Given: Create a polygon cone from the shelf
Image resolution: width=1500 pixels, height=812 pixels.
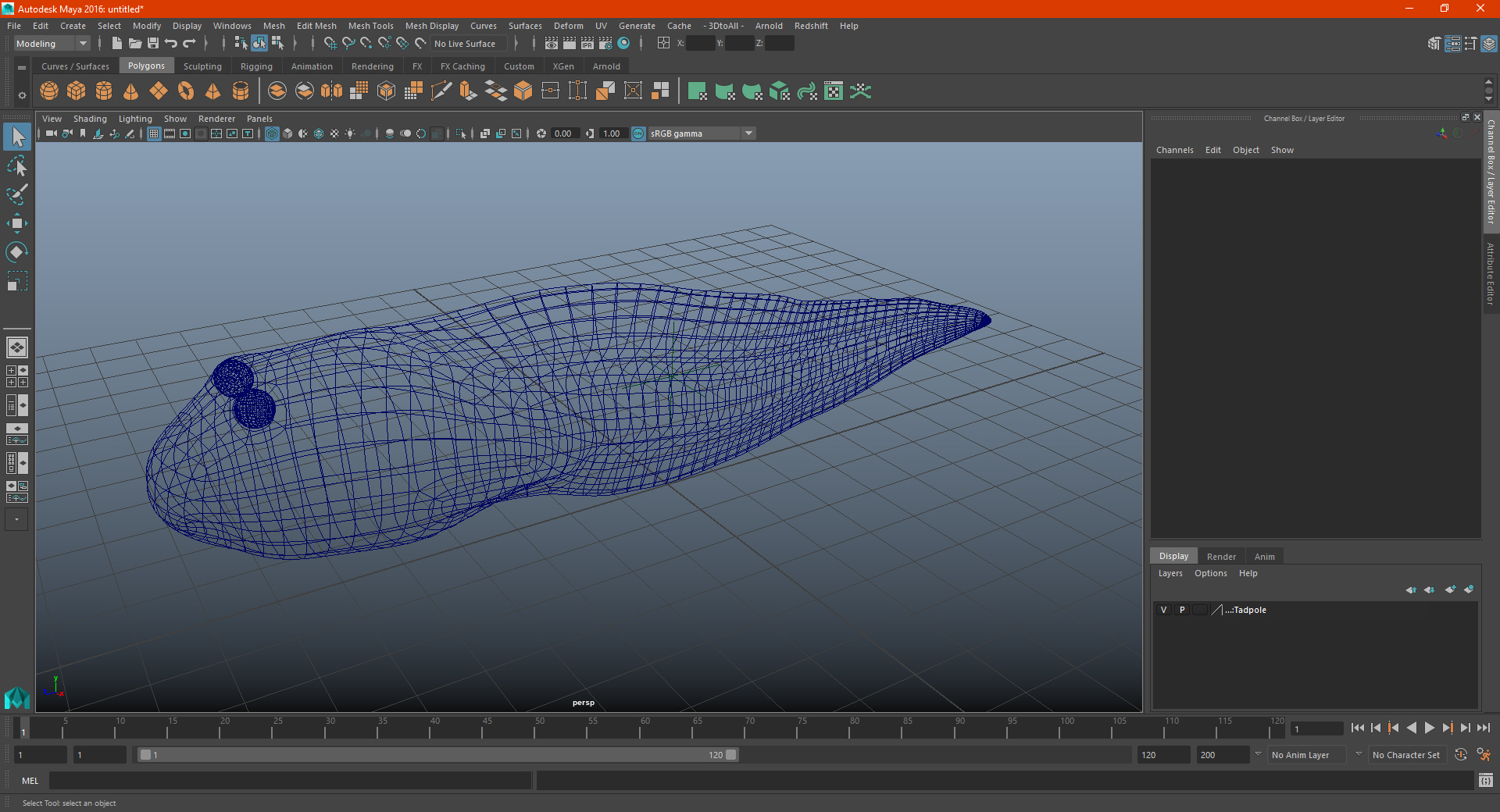Looking at the screenshot, I should [131, 91].
